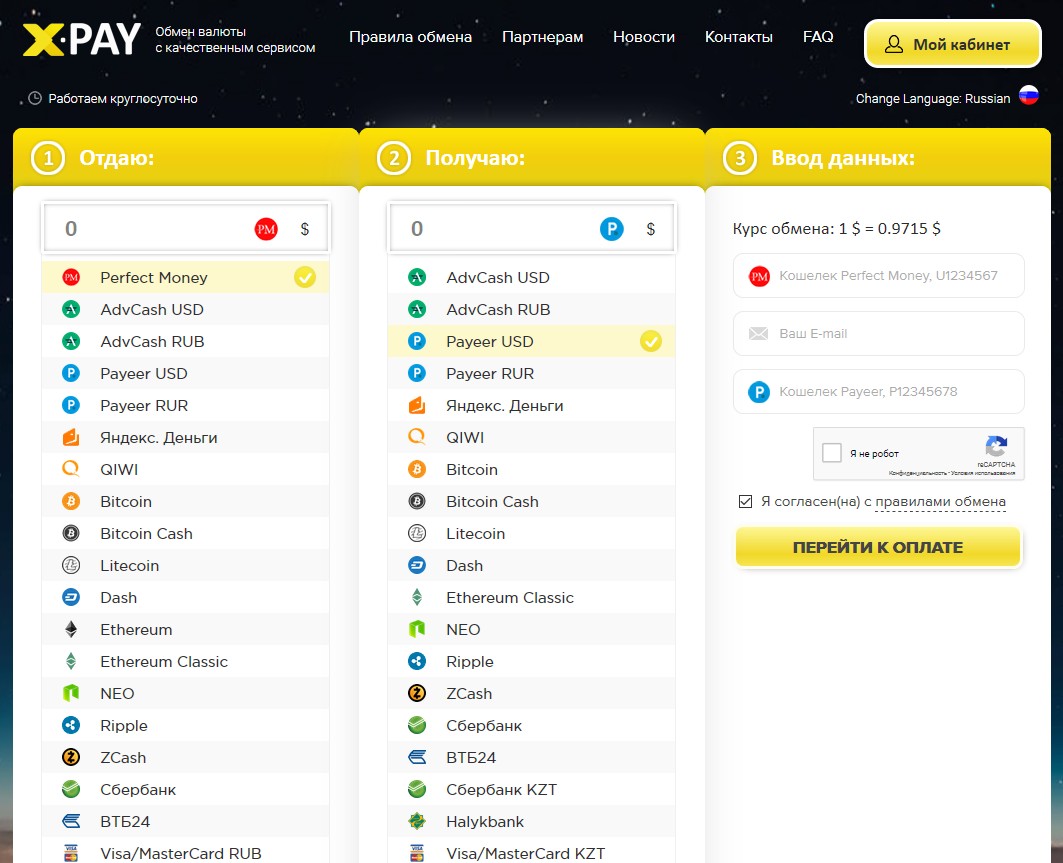Go to the FAQ page
This screenshot has width=1063, height=863.
(x=817, y=37)
